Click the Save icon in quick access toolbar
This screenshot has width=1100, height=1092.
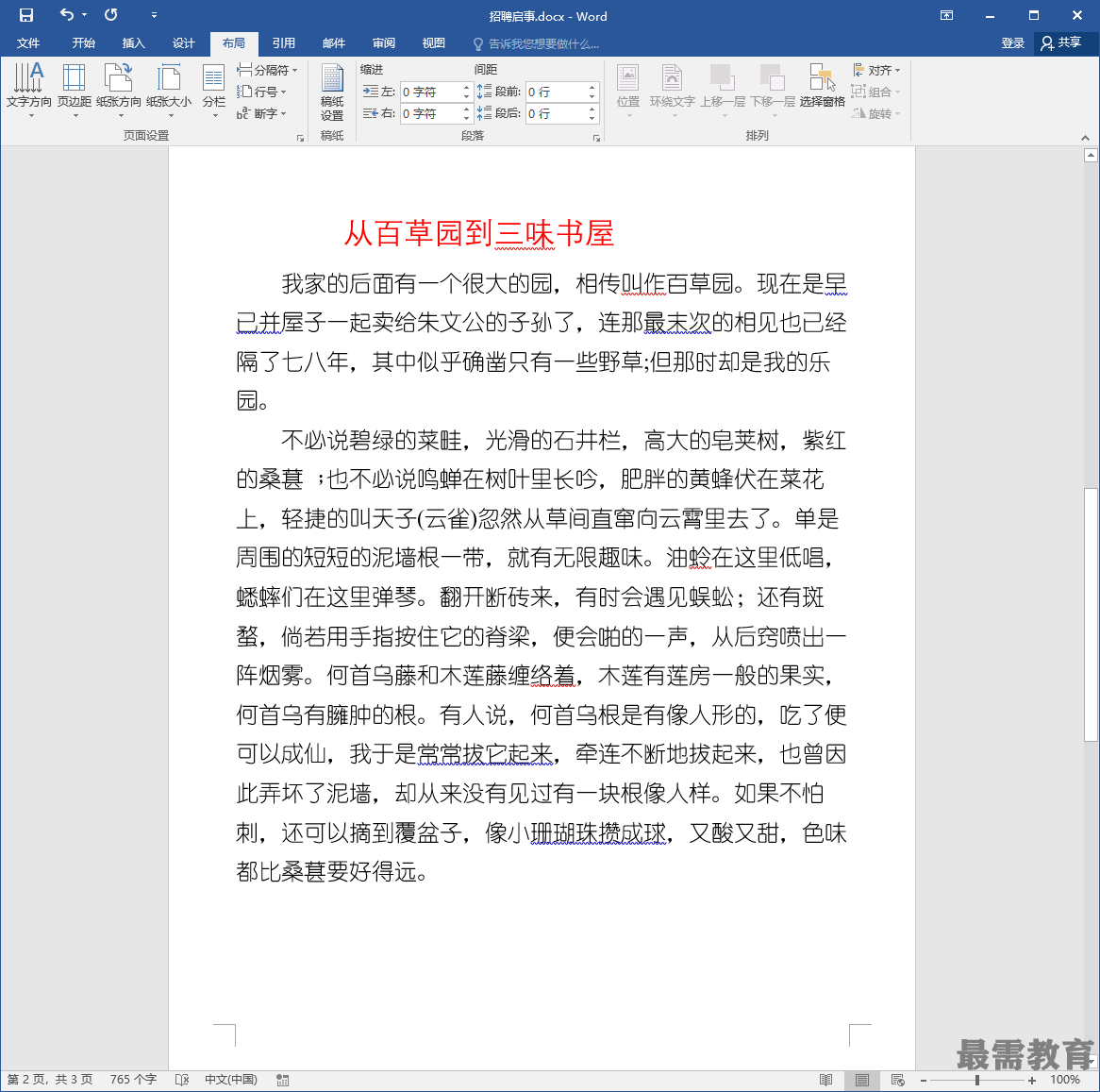coord(26,15)
